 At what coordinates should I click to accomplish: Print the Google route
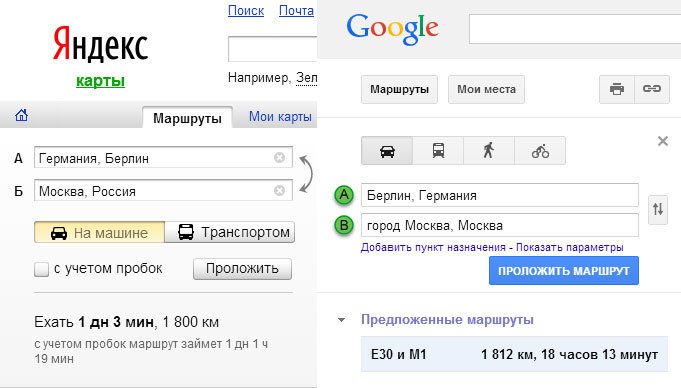617,89
